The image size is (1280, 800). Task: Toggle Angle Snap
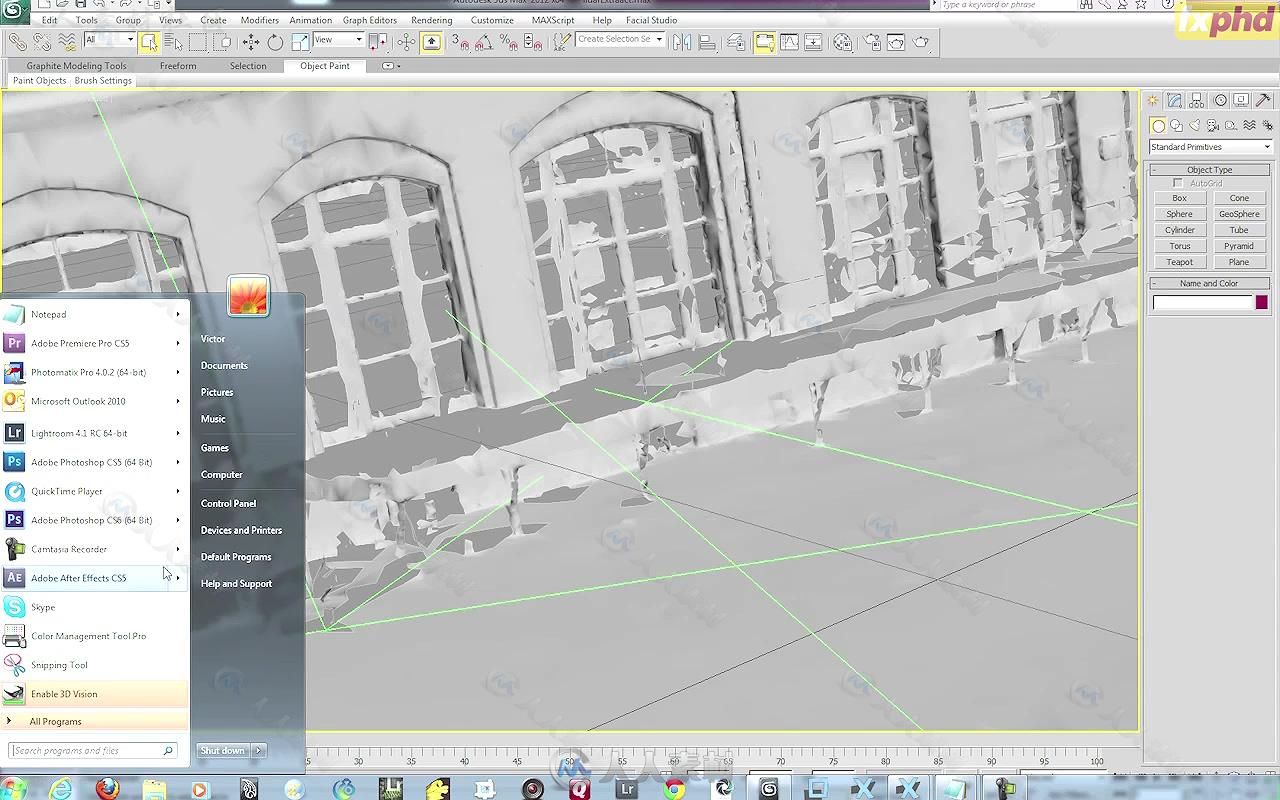coord(484,42)
